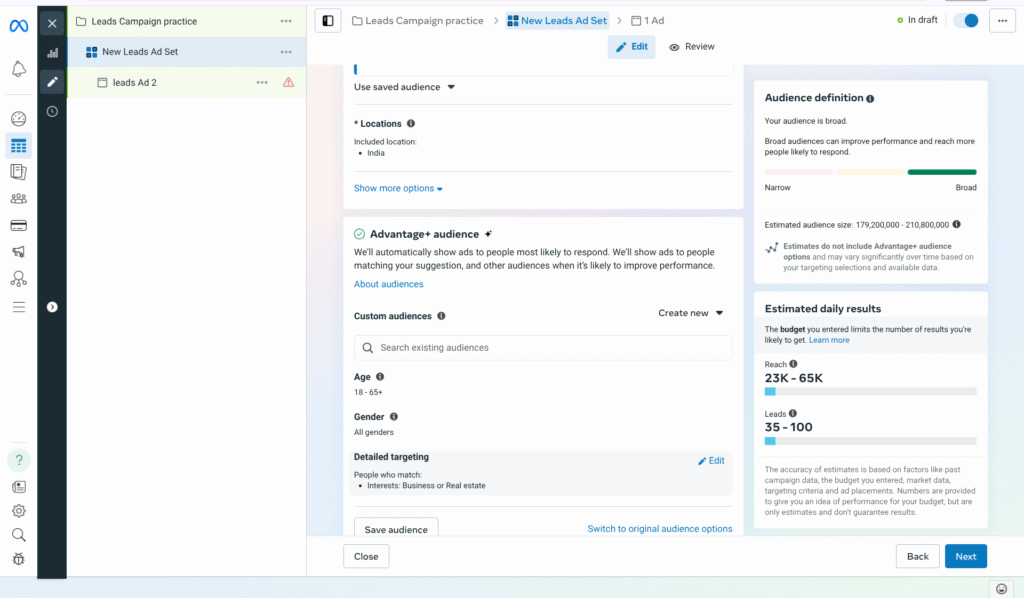Open the Search magnifier icon in sidebar
The height and width of the screenshot is (598, 1024).
(18, 535)
